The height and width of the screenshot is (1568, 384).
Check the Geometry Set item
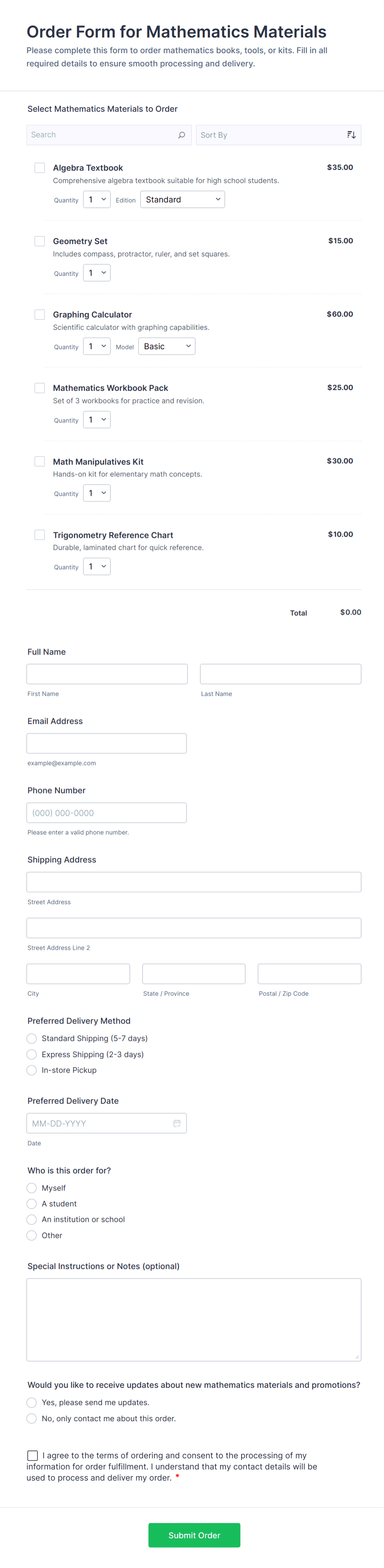click(x=40, y=241)
